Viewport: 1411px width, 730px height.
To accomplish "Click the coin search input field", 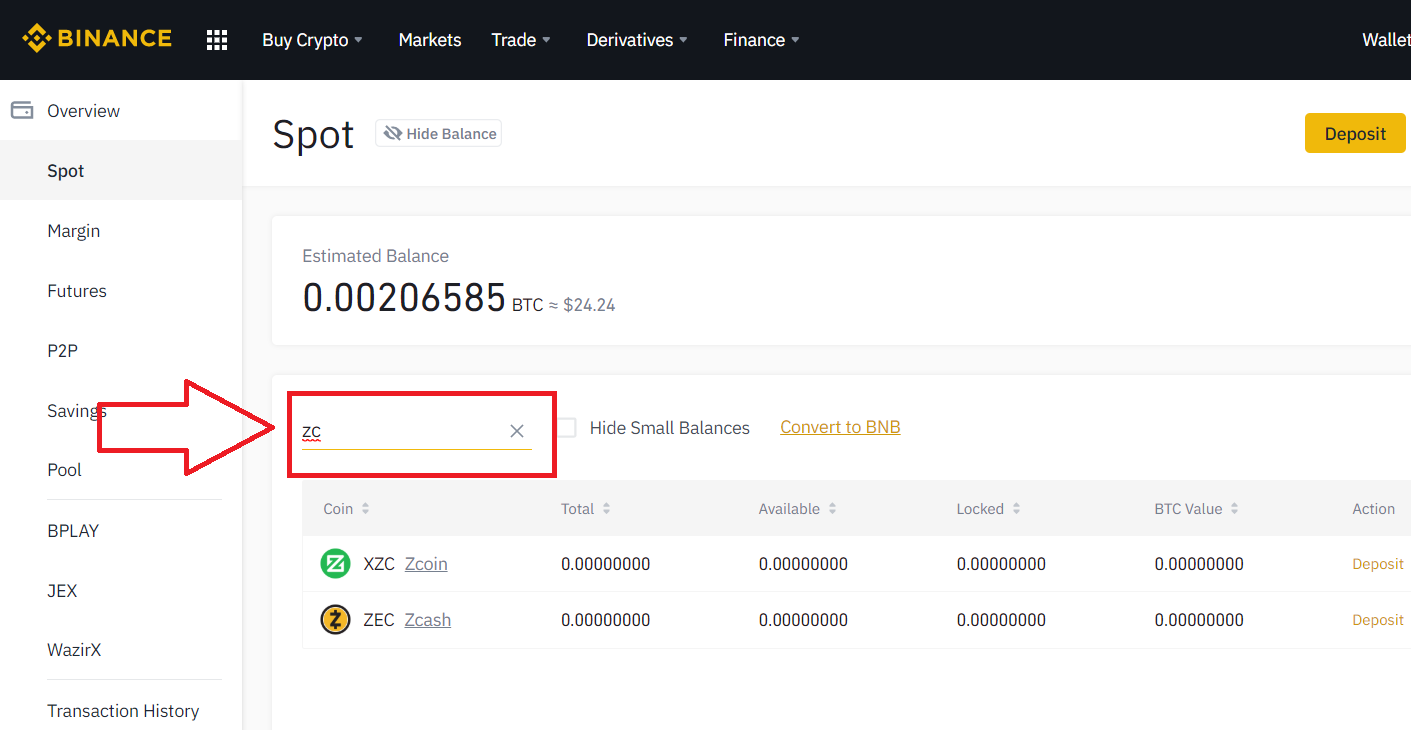I will pyautogui.click(x=400, y=432).
